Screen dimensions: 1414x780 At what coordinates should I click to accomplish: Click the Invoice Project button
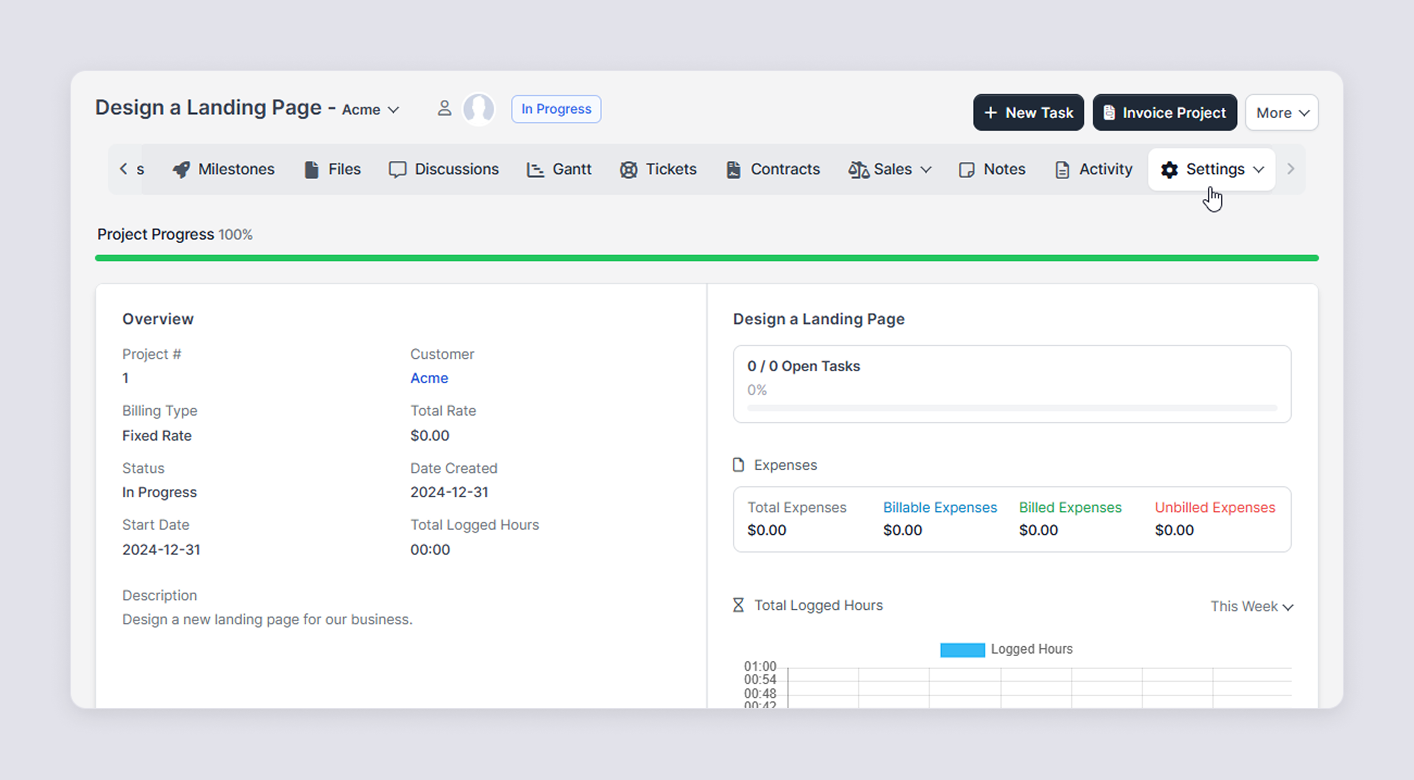point(1165,113)
